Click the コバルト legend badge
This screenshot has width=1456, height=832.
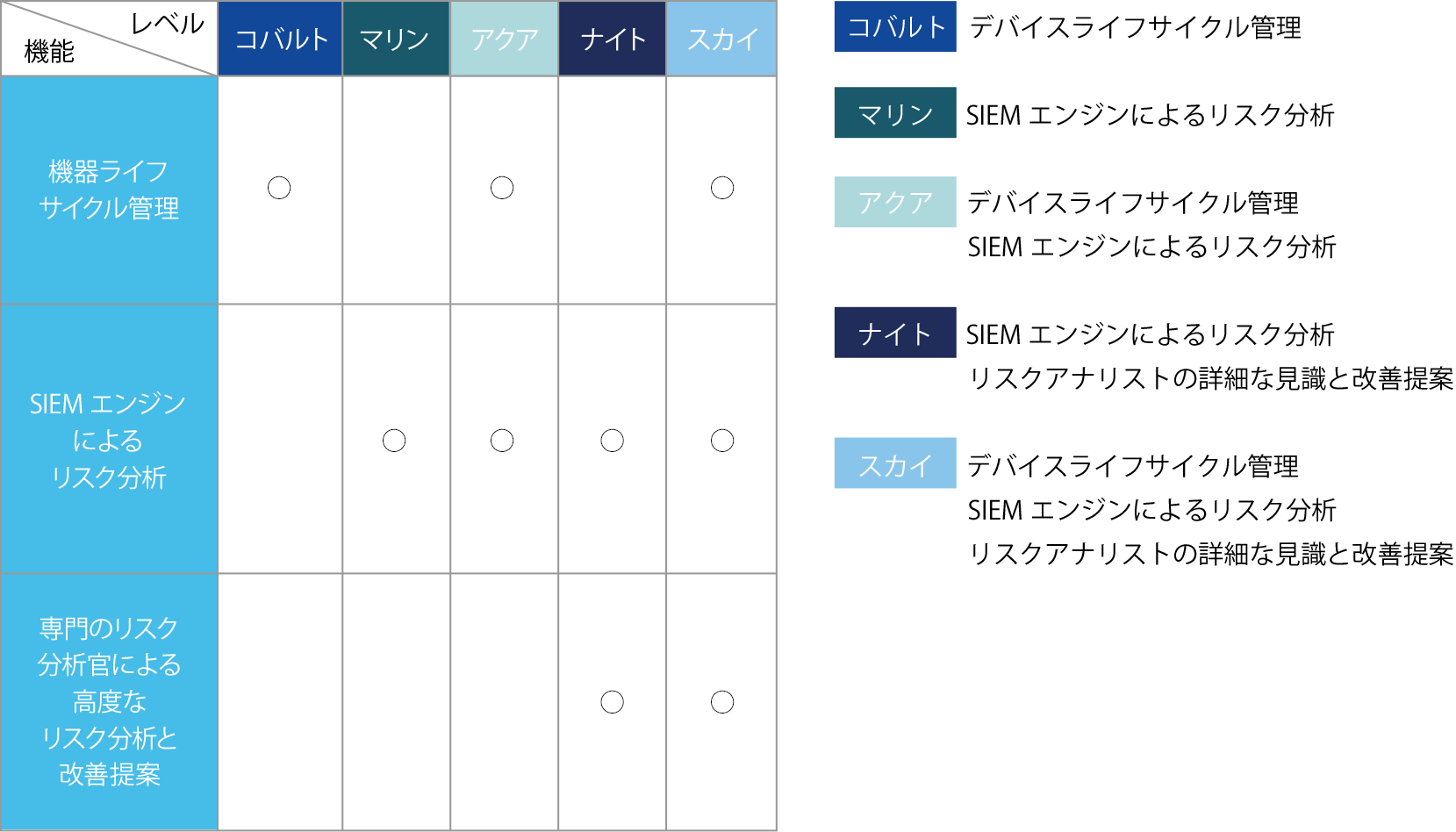pyautogui.click(x=895, y=26)
